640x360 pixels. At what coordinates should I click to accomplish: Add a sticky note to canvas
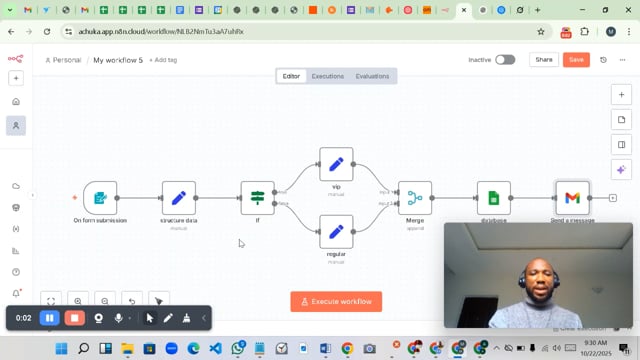621,120
